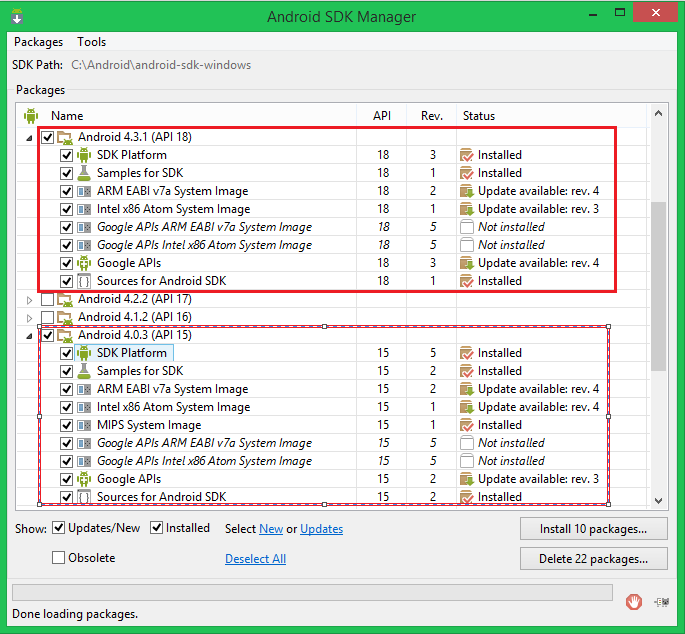Click the Deselect All link
The width and height of the screenshot is (685, 634).
click(256, 559)
